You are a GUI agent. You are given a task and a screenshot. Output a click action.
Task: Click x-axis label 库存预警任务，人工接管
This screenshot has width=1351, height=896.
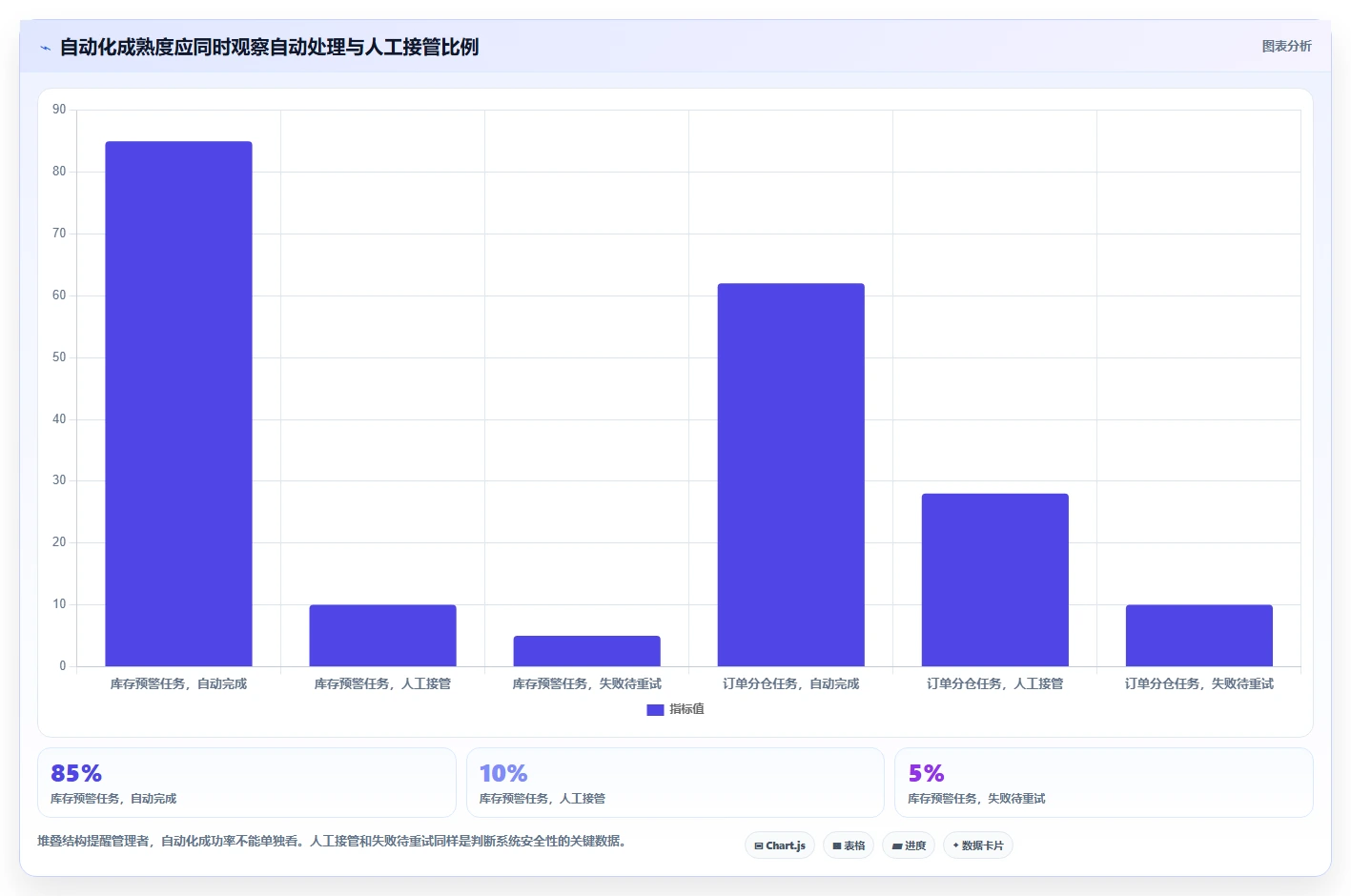click(x=382, y=683)
